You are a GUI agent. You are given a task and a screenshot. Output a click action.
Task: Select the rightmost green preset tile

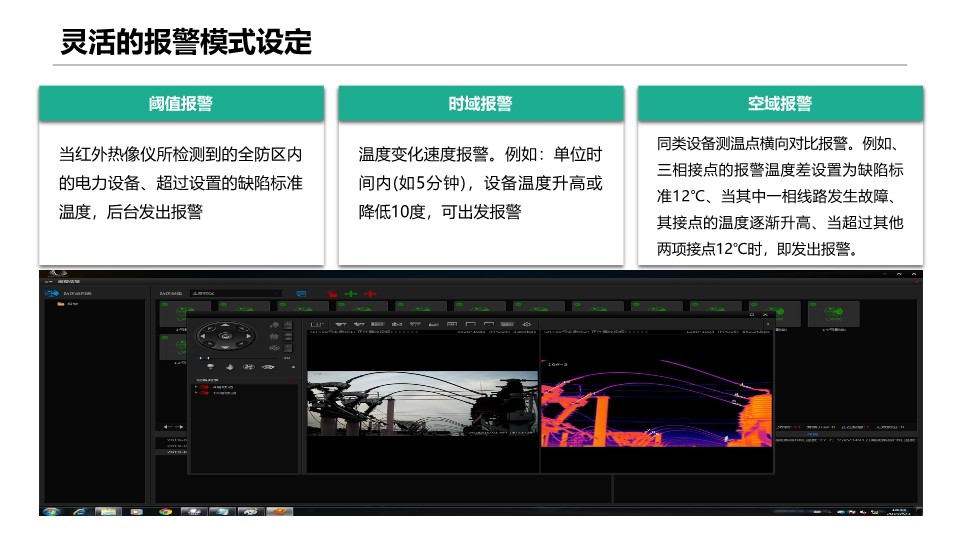(832, 313)
